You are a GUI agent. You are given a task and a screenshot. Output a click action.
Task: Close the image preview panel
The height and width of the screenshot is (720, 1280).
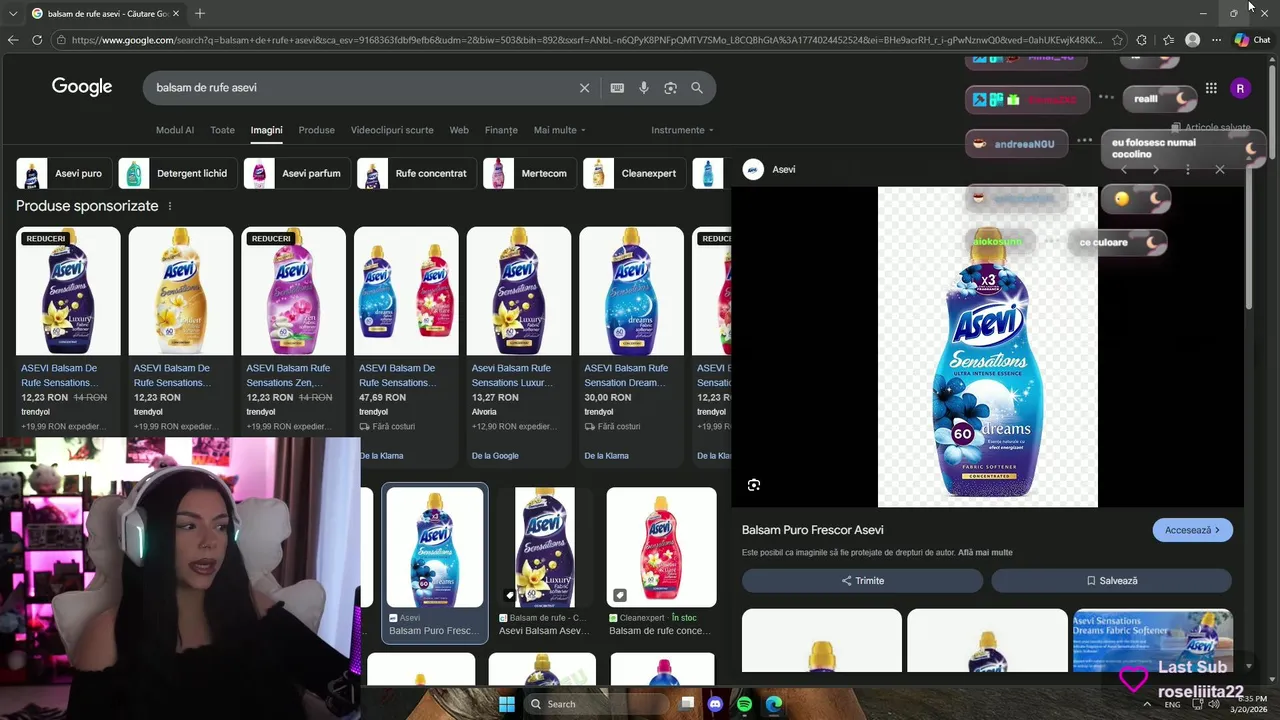click(1220, 169)
